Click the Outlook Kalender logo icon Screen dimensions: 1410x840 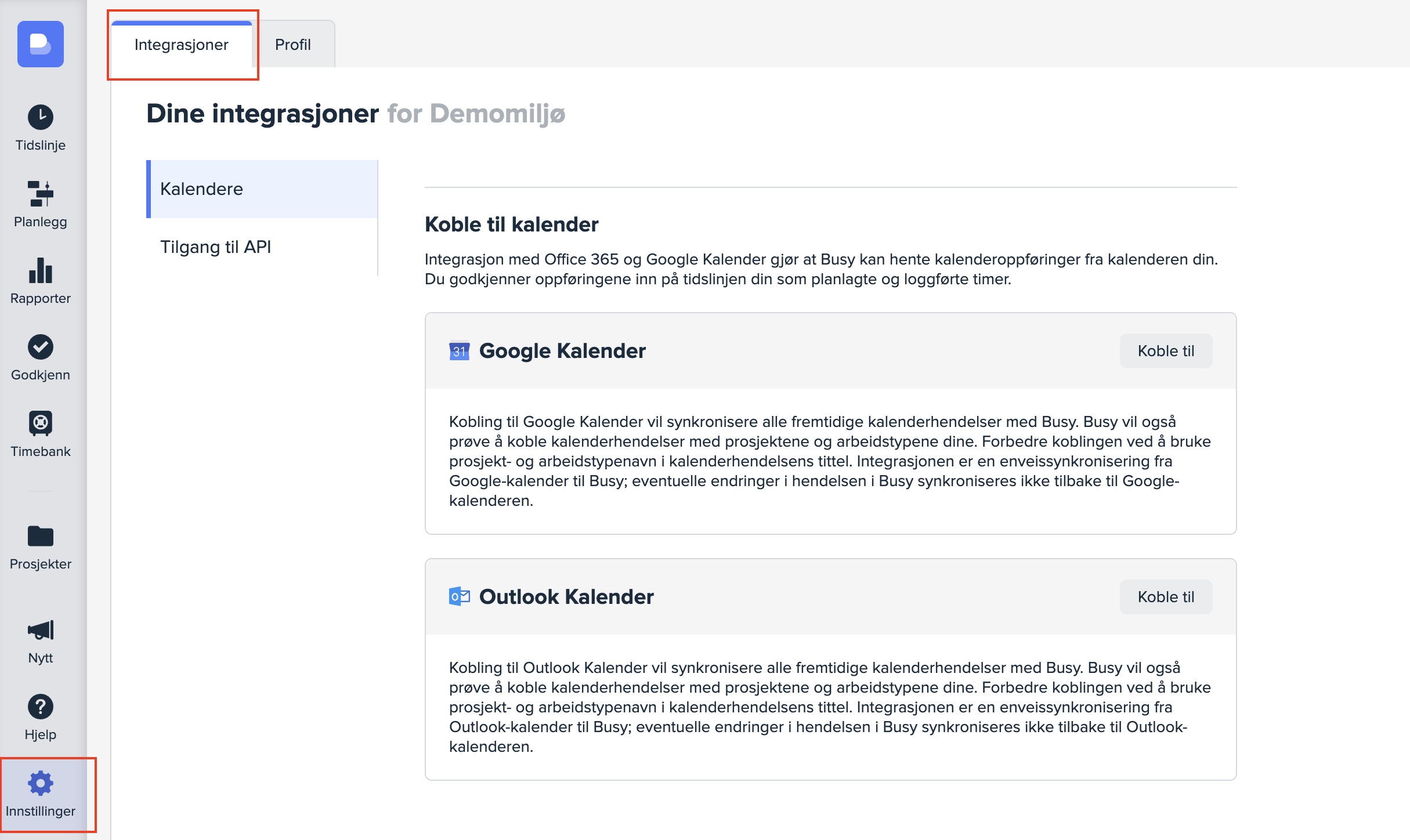tap(459, 597)
